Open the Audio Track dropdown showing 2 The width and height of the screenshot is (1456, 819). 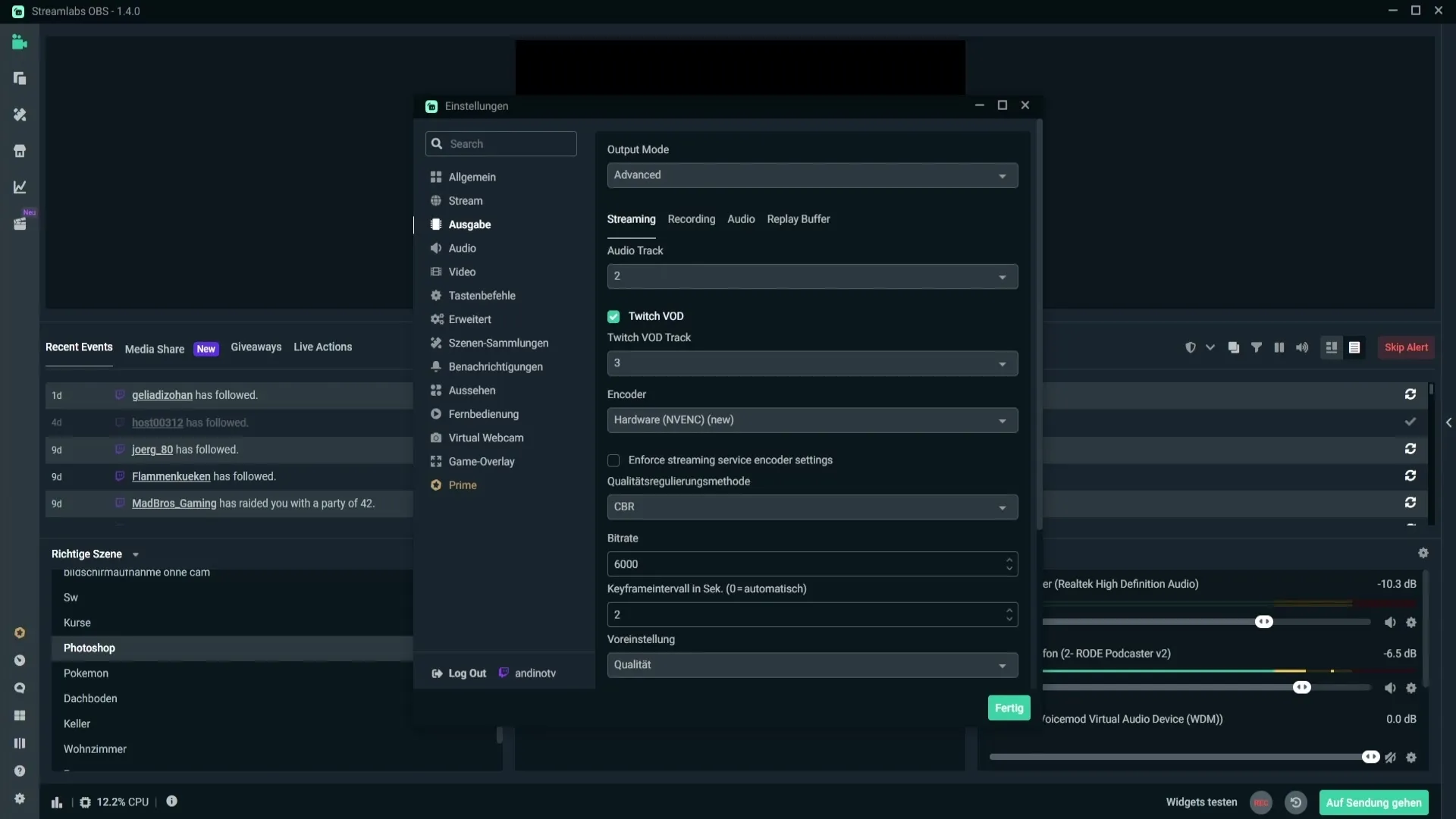click(x=812, y=276)
